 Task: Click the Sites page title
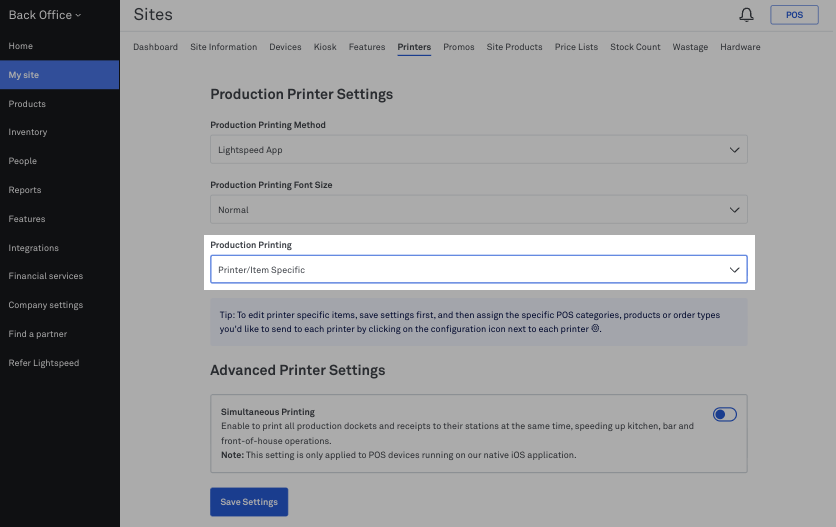(153, 14)
